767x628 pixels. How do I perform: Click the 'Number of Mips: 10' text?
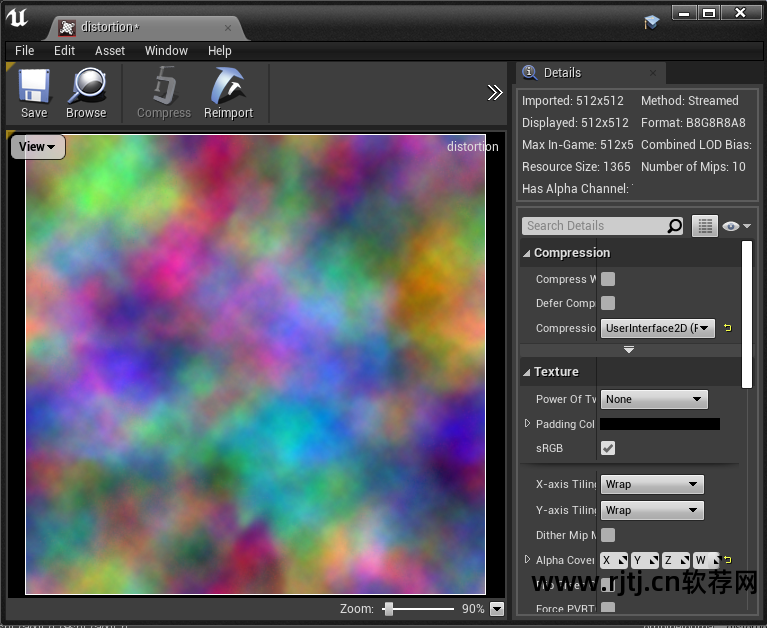pos(693,167)
